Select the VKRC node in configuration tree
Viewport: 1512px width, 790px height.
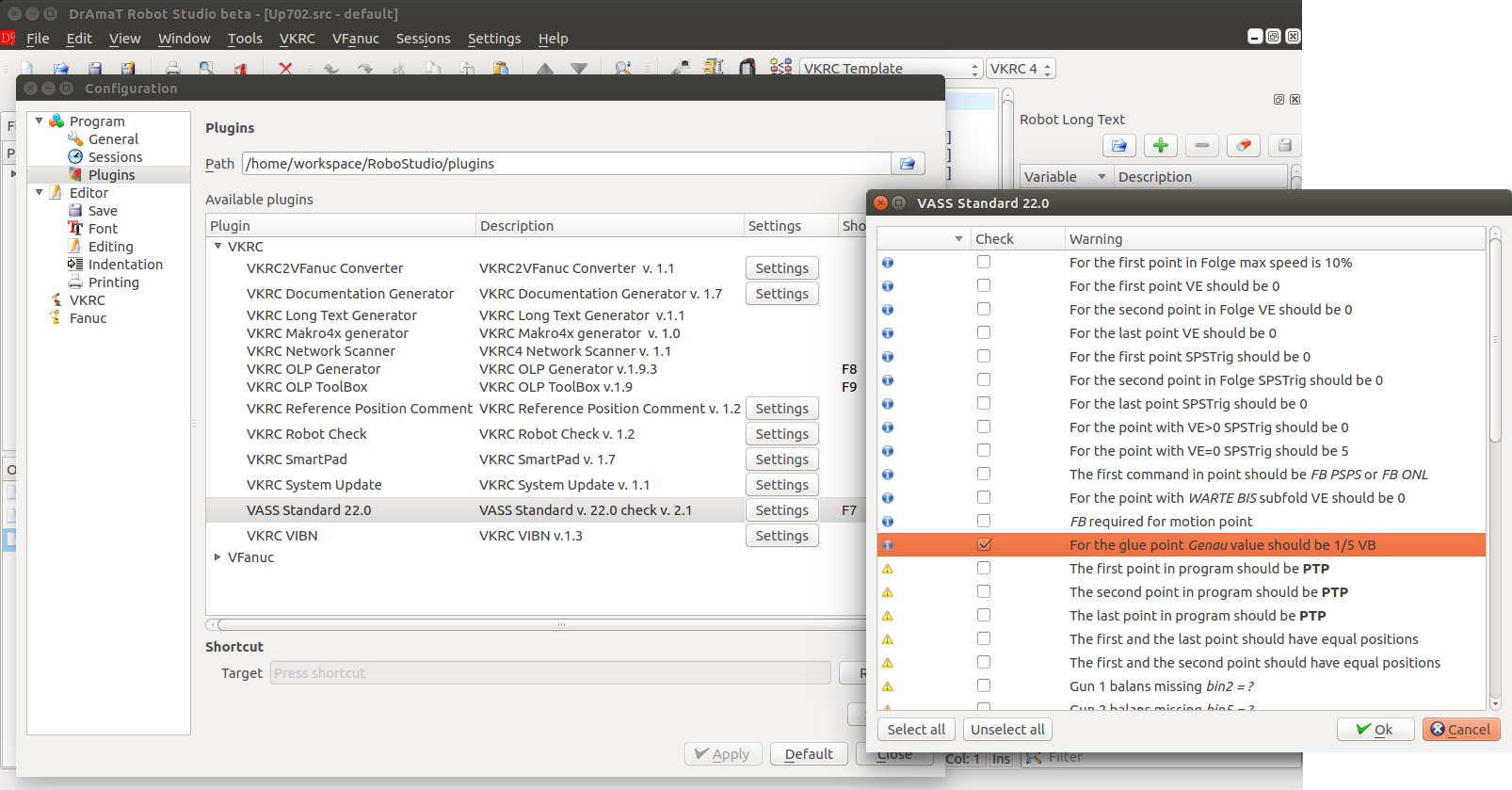coord(87,300)
